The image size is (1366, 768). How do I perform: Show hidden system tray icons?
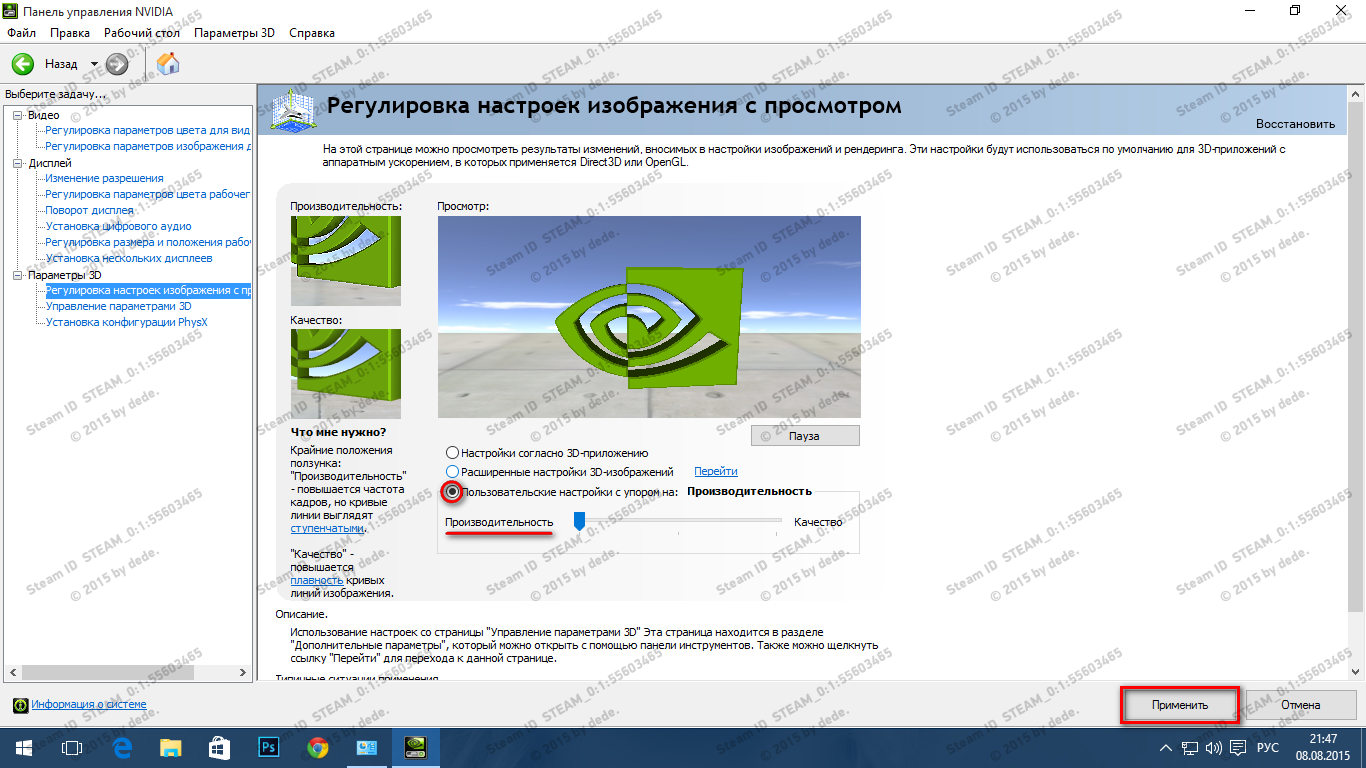point(1166,748)
